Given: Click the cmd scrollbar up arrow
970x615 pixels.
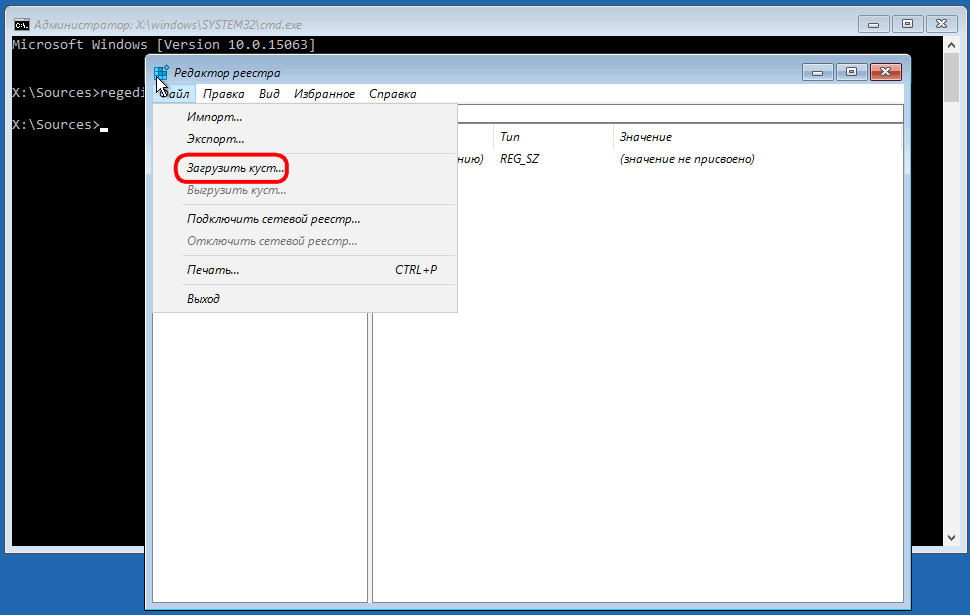Looking at the screenshot, I should [951, 45].
